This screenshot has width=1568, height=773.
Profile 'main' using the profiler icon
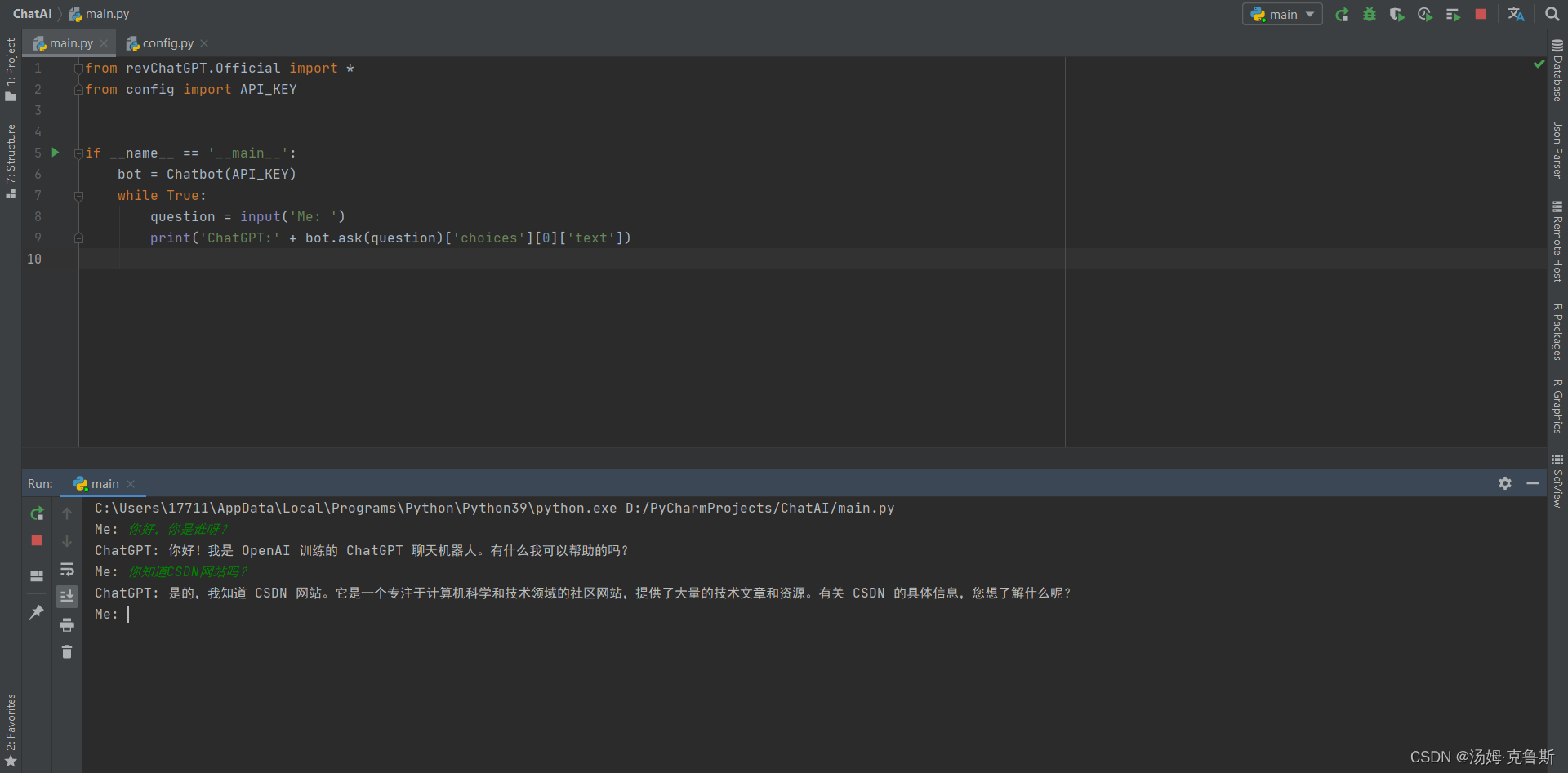click(x=1425, y=15)
